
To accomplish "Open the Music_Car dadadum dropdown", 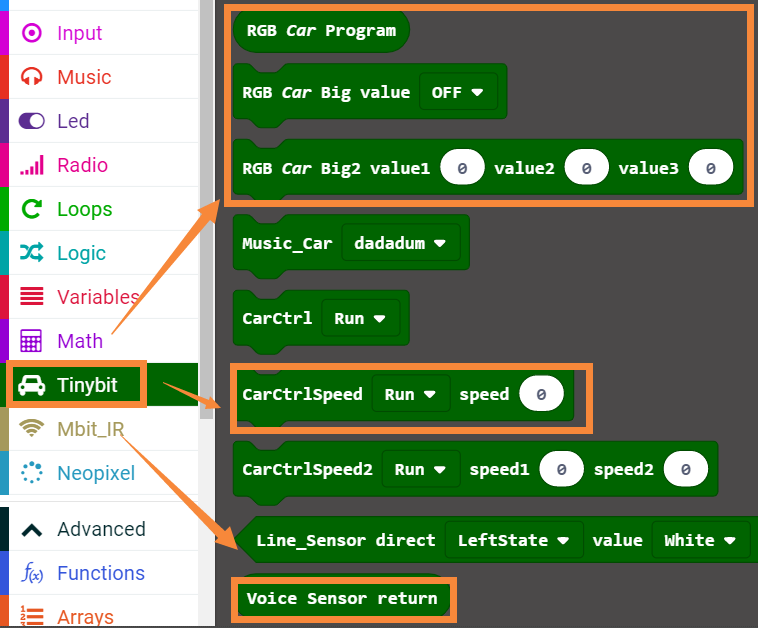I will click(399, 242).
